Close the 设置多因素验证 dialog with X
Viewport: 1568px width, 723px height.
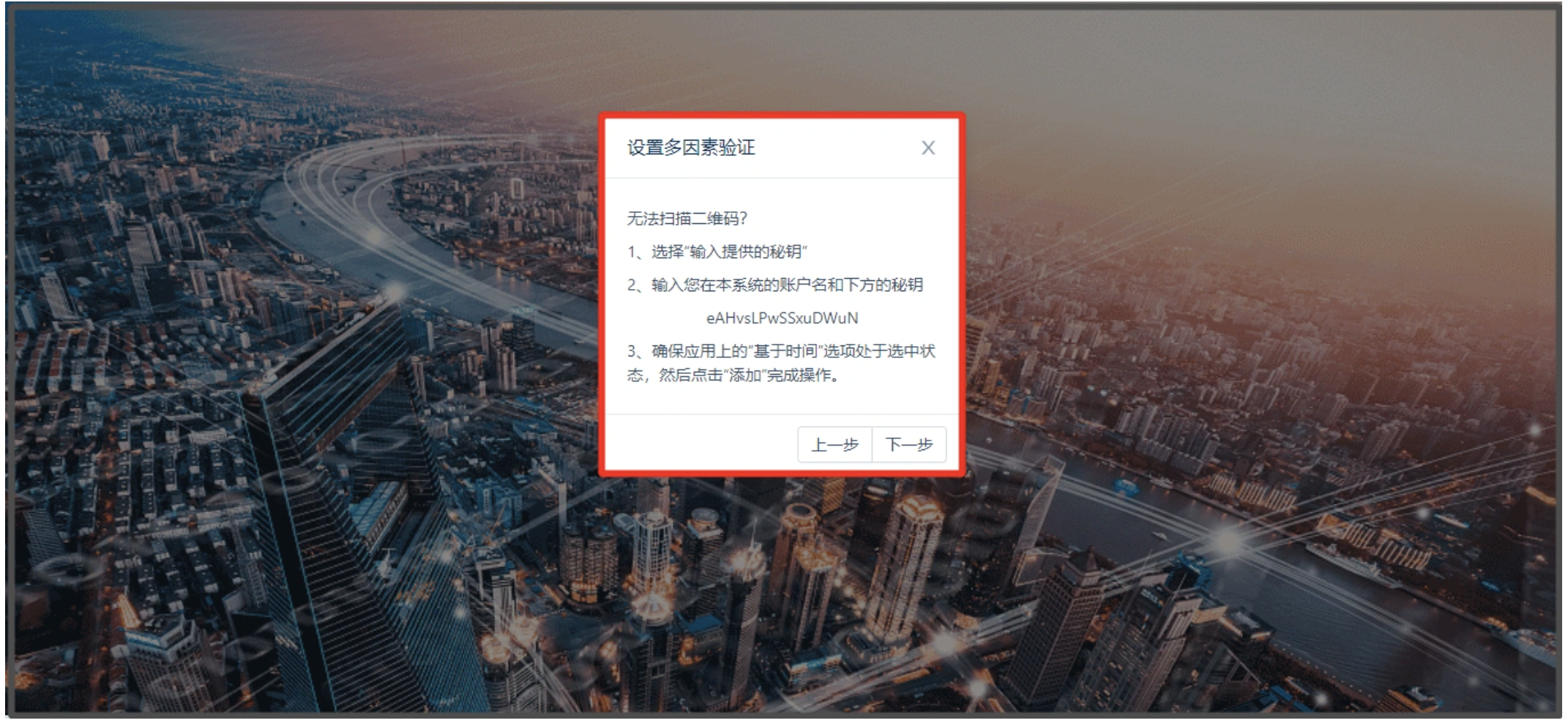point(927,148)
